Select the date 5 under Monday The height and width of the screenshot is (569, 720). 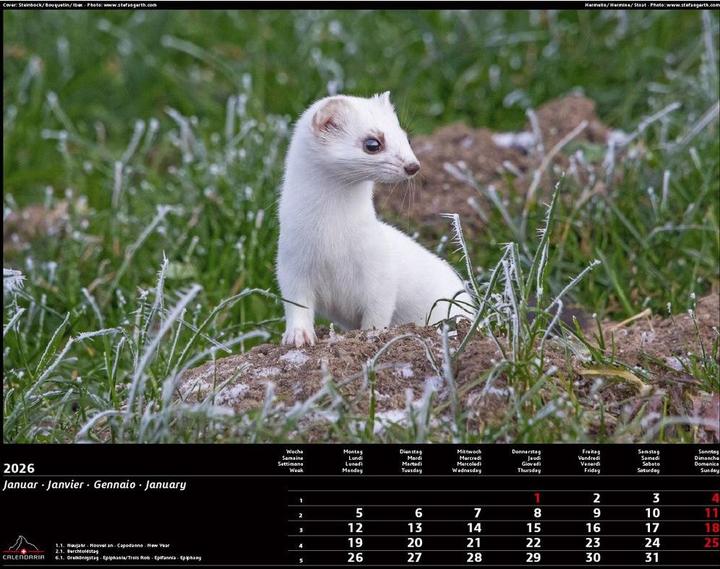coord(359,513)
